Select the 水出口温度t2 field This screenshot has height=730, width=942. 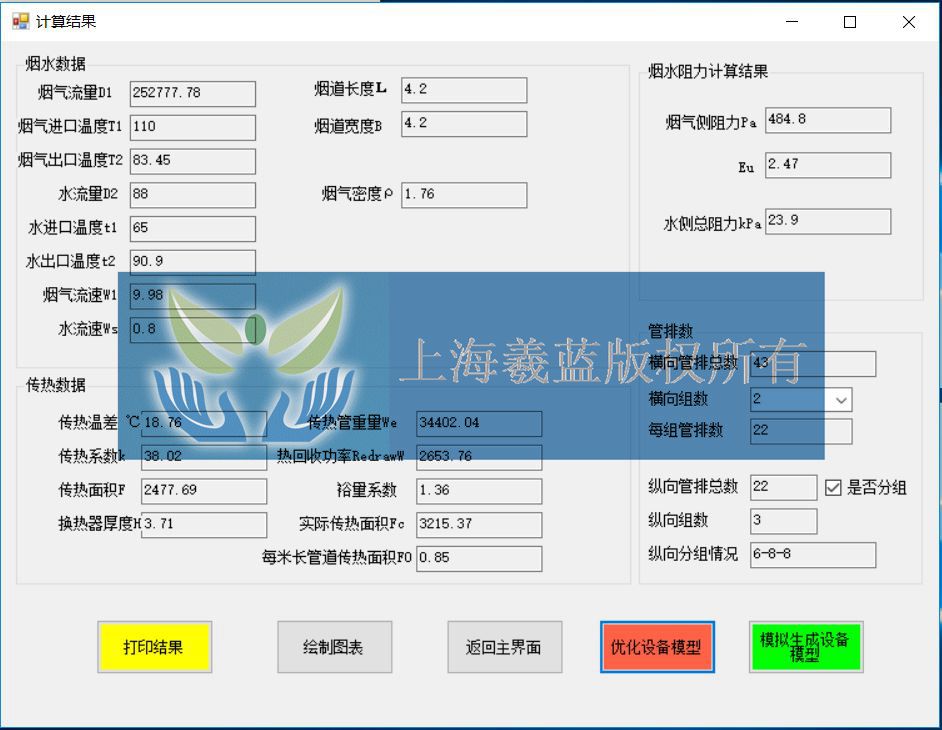193,261
